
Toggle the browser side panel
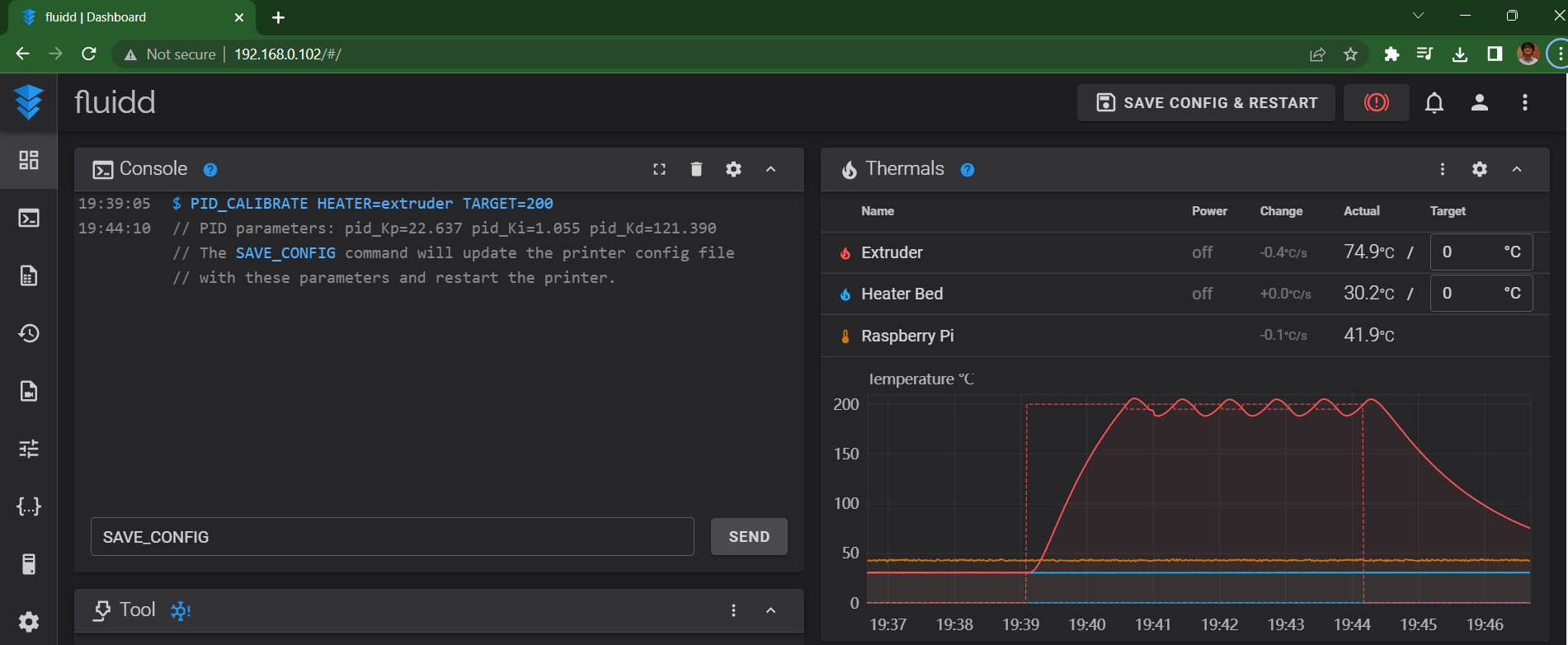coord(1495,54)
